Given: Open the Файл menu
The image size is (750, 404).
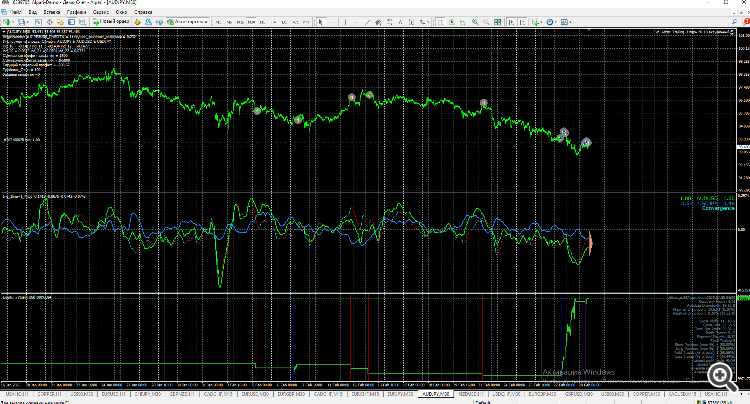Looking at the screenshot, I should [16, 12].
